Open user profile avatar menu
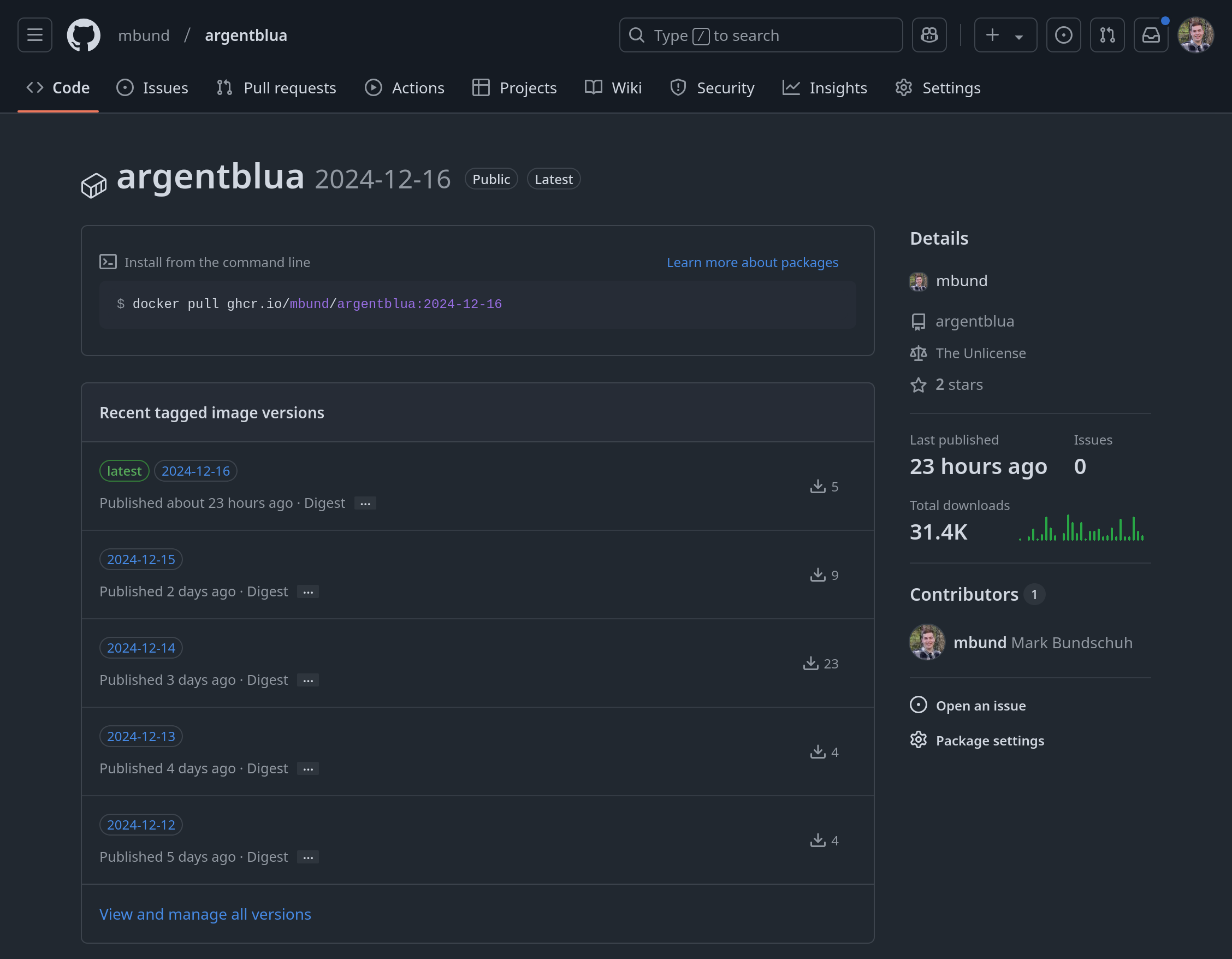Viewport: 1232px width, 959px height. (x=1195, y=35)
